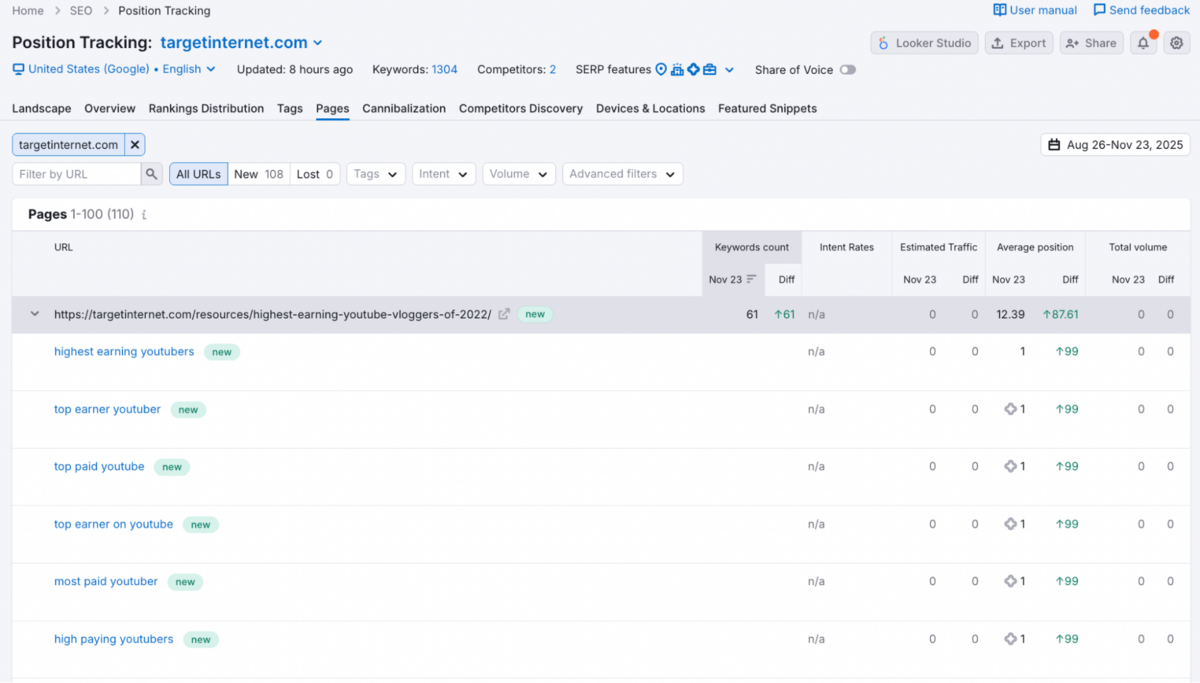
Task: Click SERP feature icon in most paid youtuber row
Action: pyautogui.click(x=1011, y=581)
